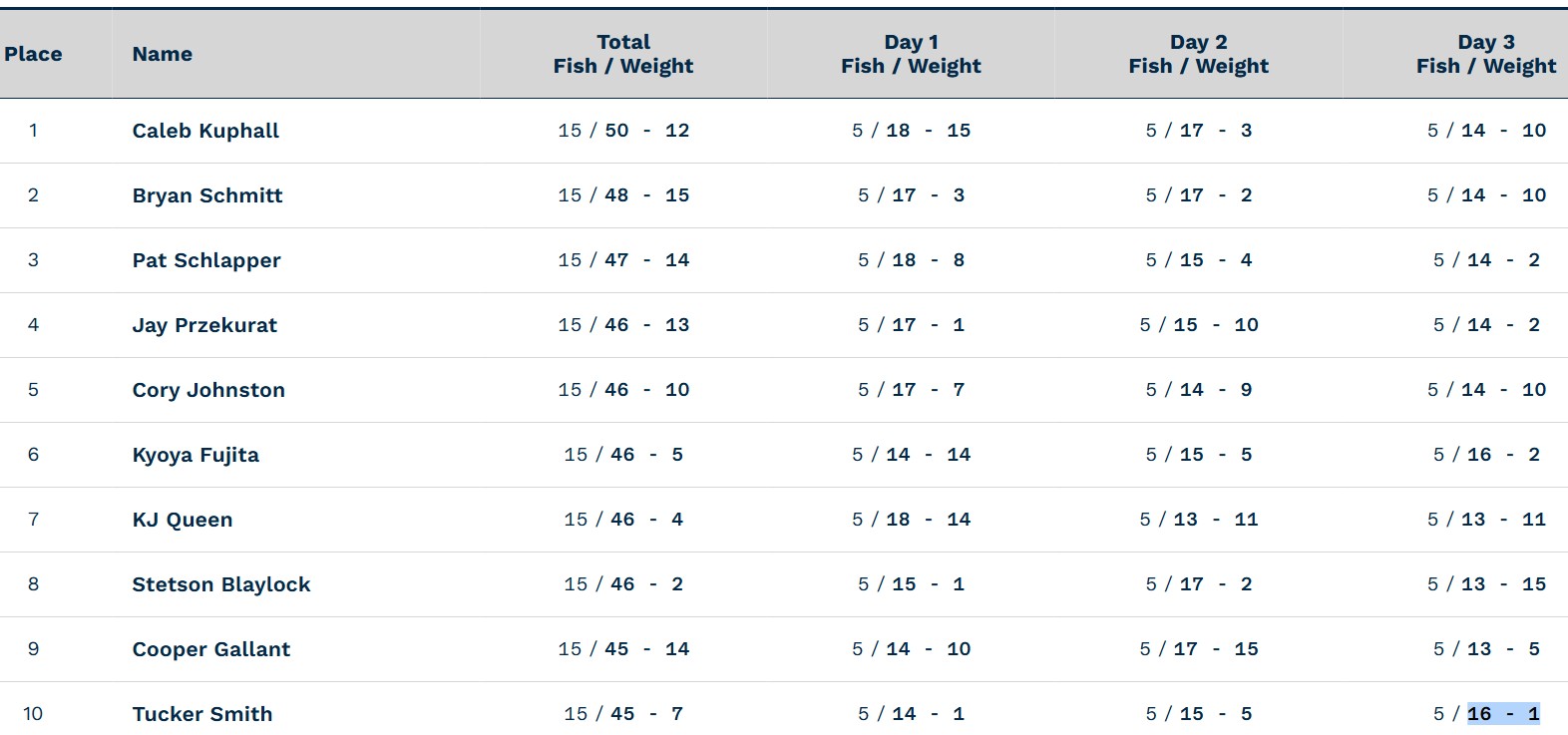Open Caleb Kuphall's angler profile link
Screen dimensions: 1568x735
click(205, 131)
